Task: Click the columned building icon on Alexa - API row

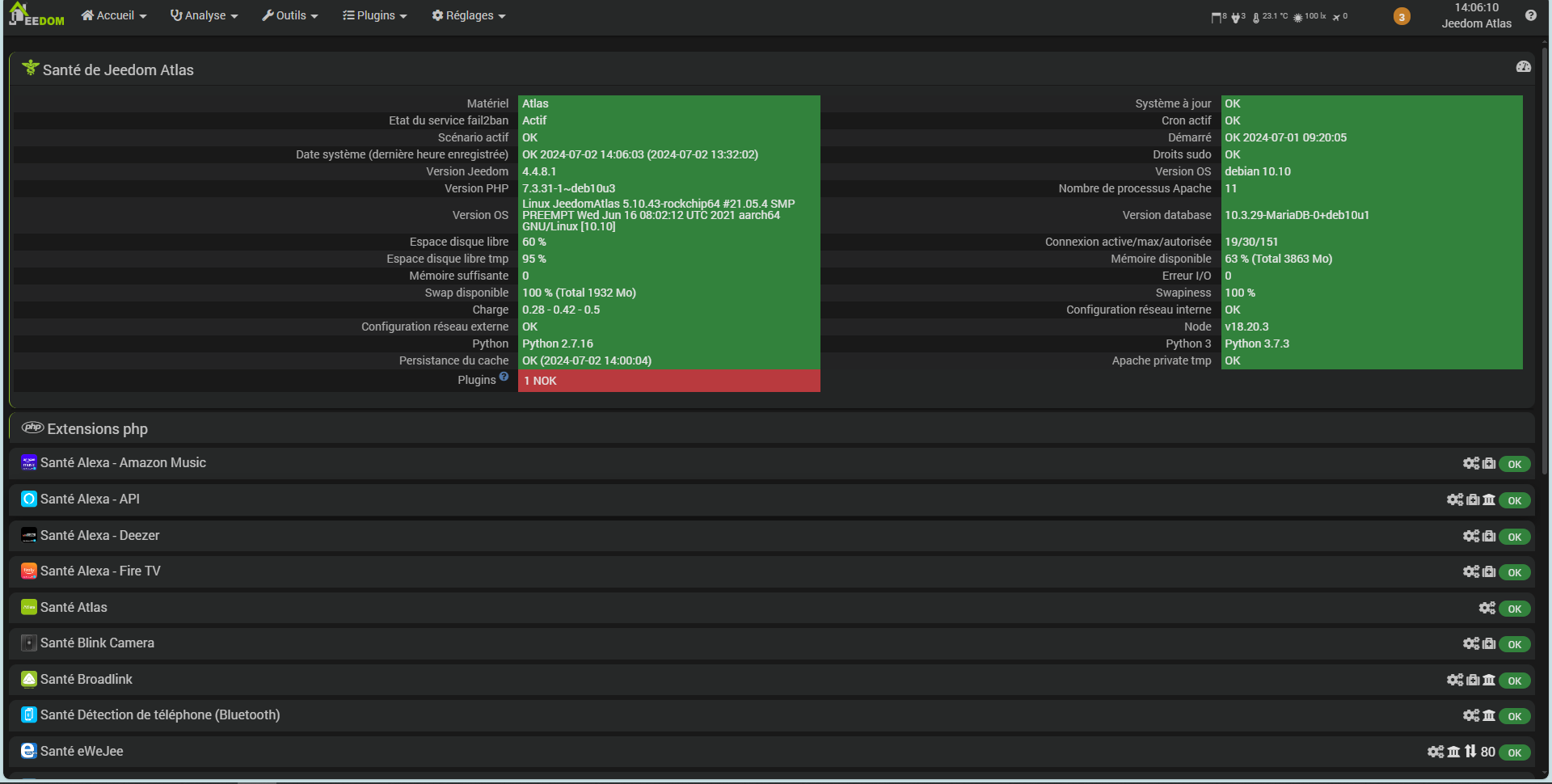Action: pos(1489,499)
